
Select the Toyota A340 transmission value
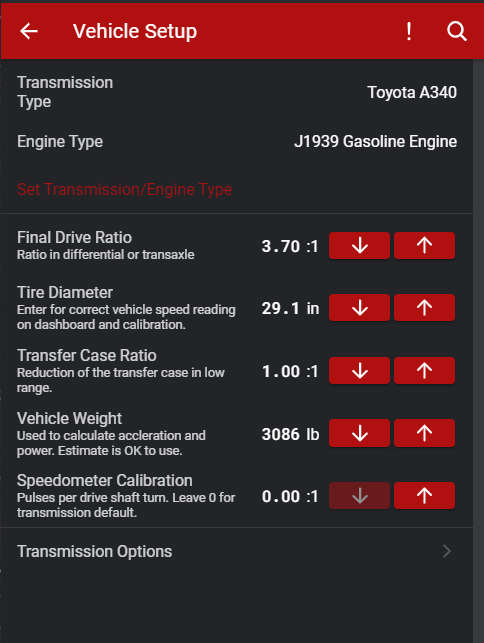pyautogui.click(x=412, y=92)
